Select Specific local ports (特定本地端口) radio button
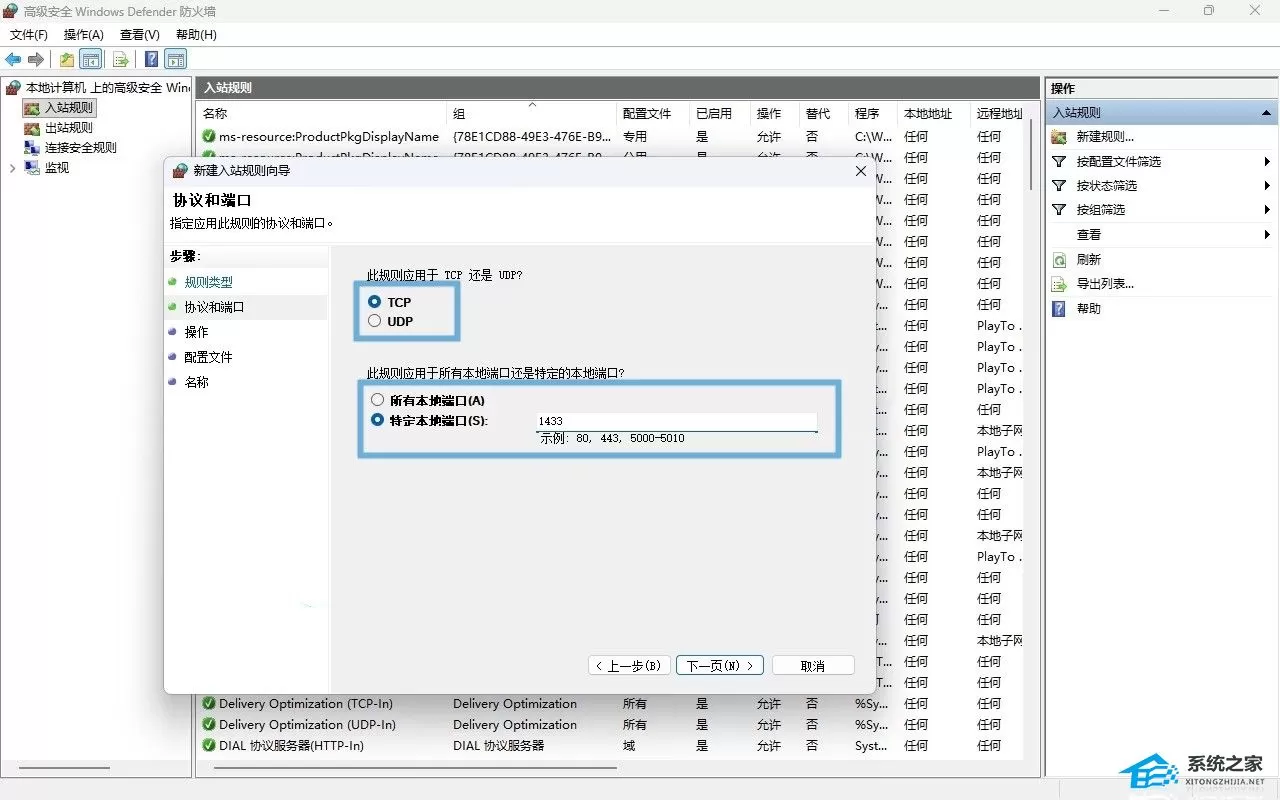Viewport: 1280px width, 800px height. [x=377, y=420]
